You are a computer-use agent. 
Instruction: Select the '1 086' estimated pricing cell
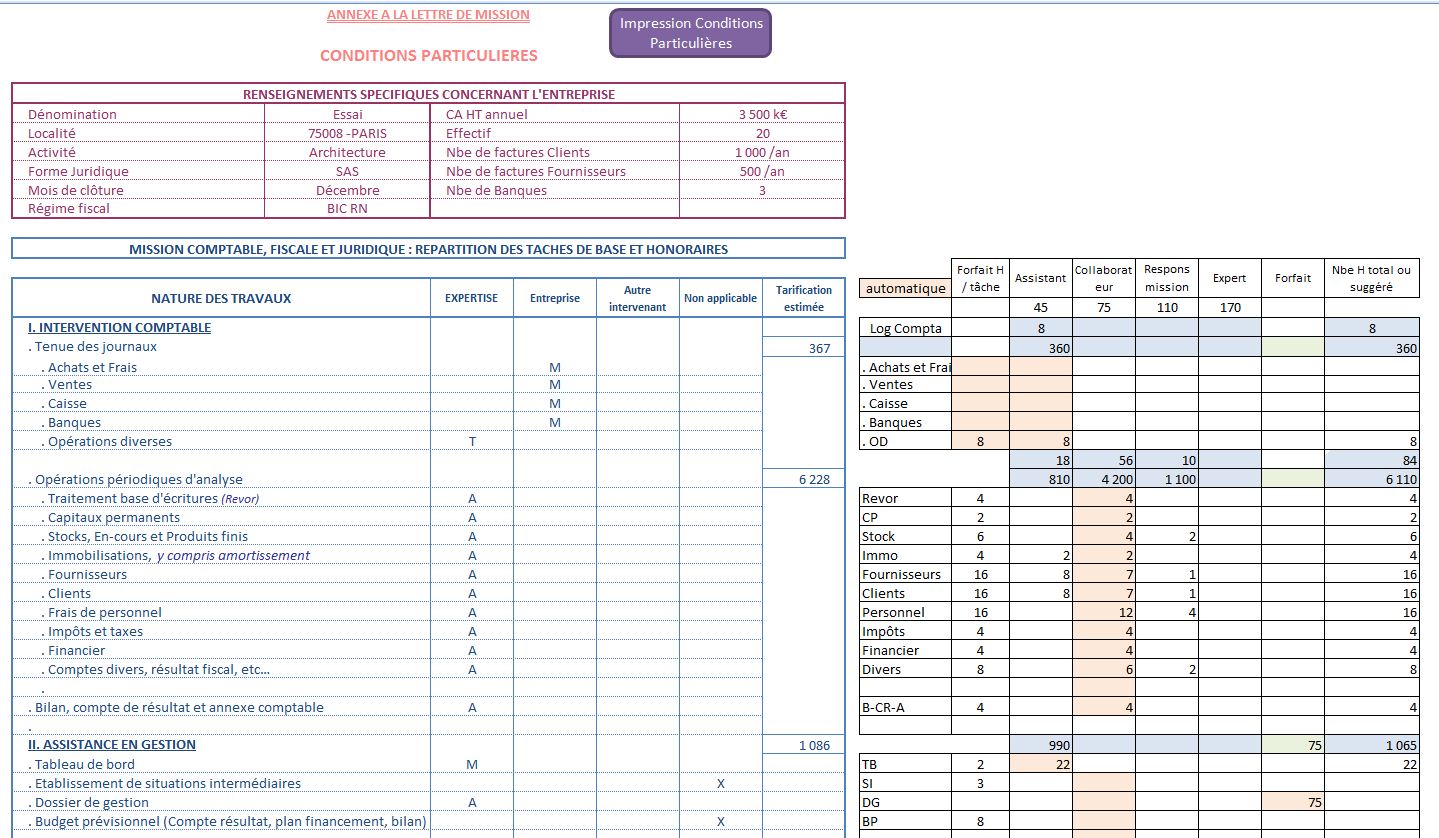click(x=803, y=745)
